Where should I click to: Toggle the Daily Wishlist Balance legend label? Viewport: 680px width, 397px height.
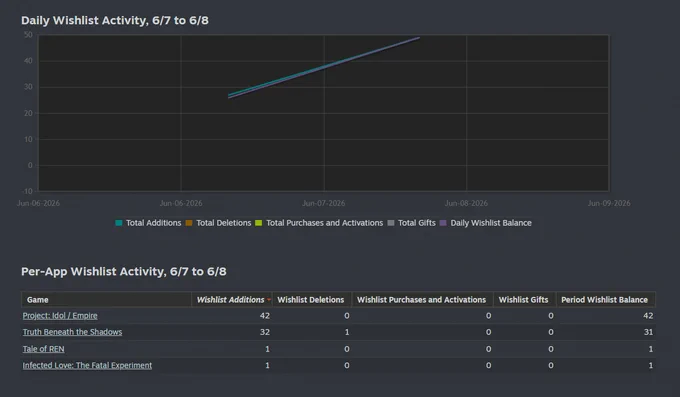[491, 223]
